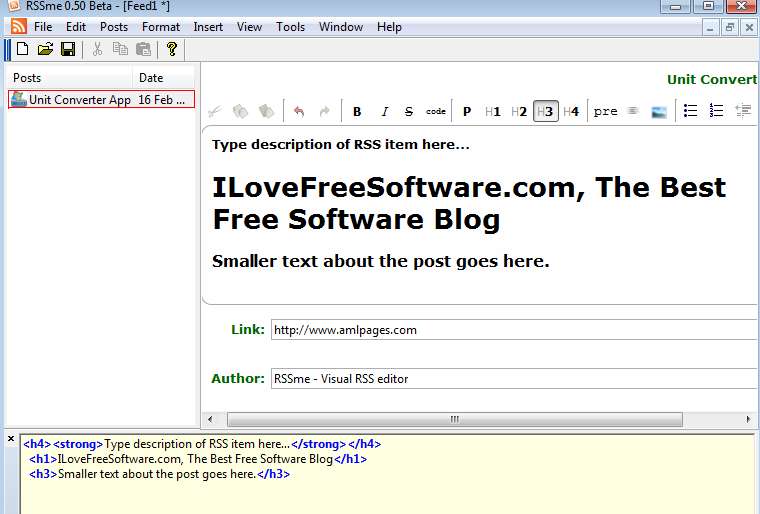Insert an image with picture icon
Screen dimensions: 760x514
[659, 112]
